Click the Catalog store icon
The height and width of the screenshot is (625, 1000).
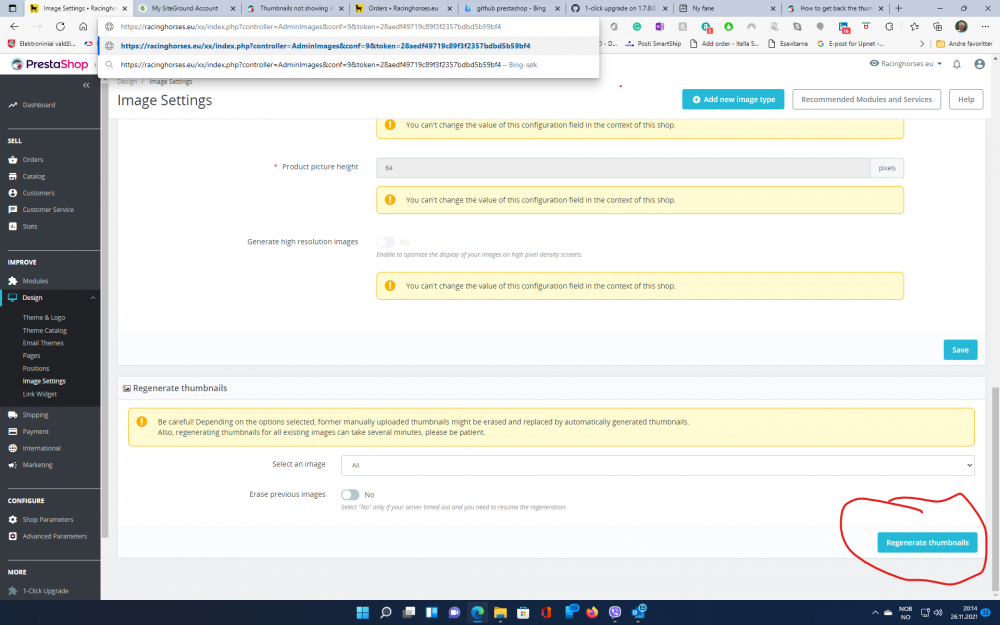coord(13,176)
